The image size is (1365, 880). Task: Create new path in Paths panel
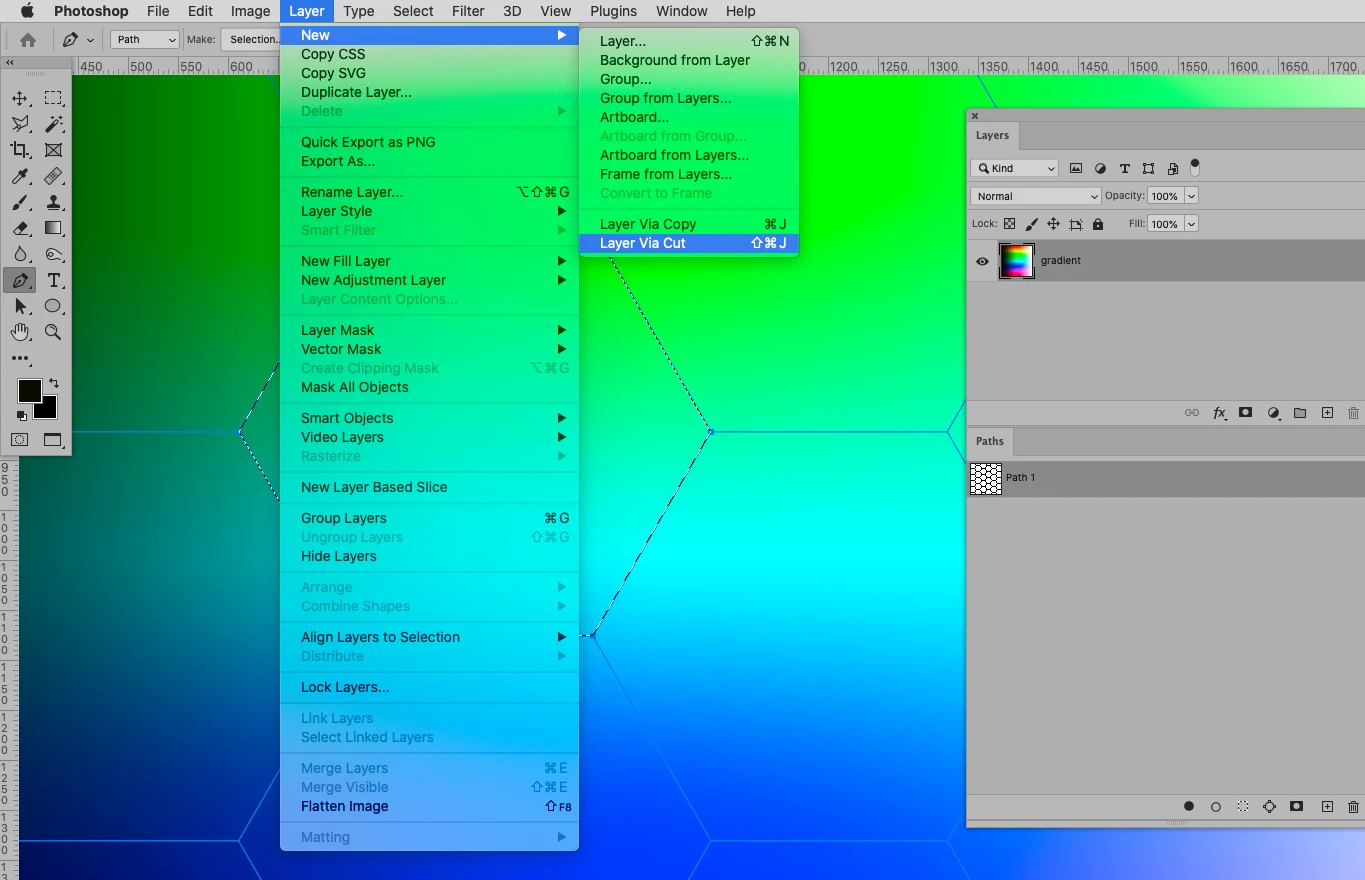(1327, 806)
